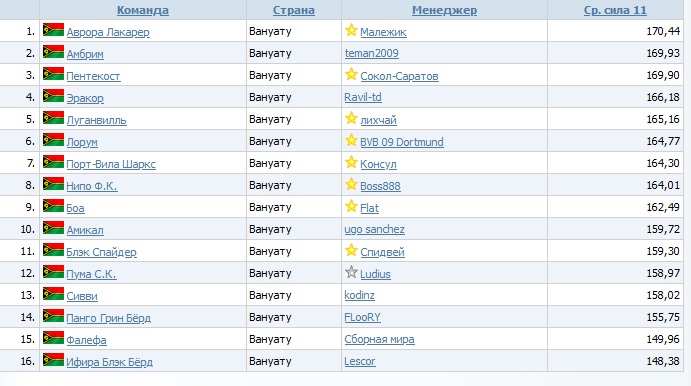Sort by Страна column header
This screenshot has width=691, height=386.
coord(293,10)
